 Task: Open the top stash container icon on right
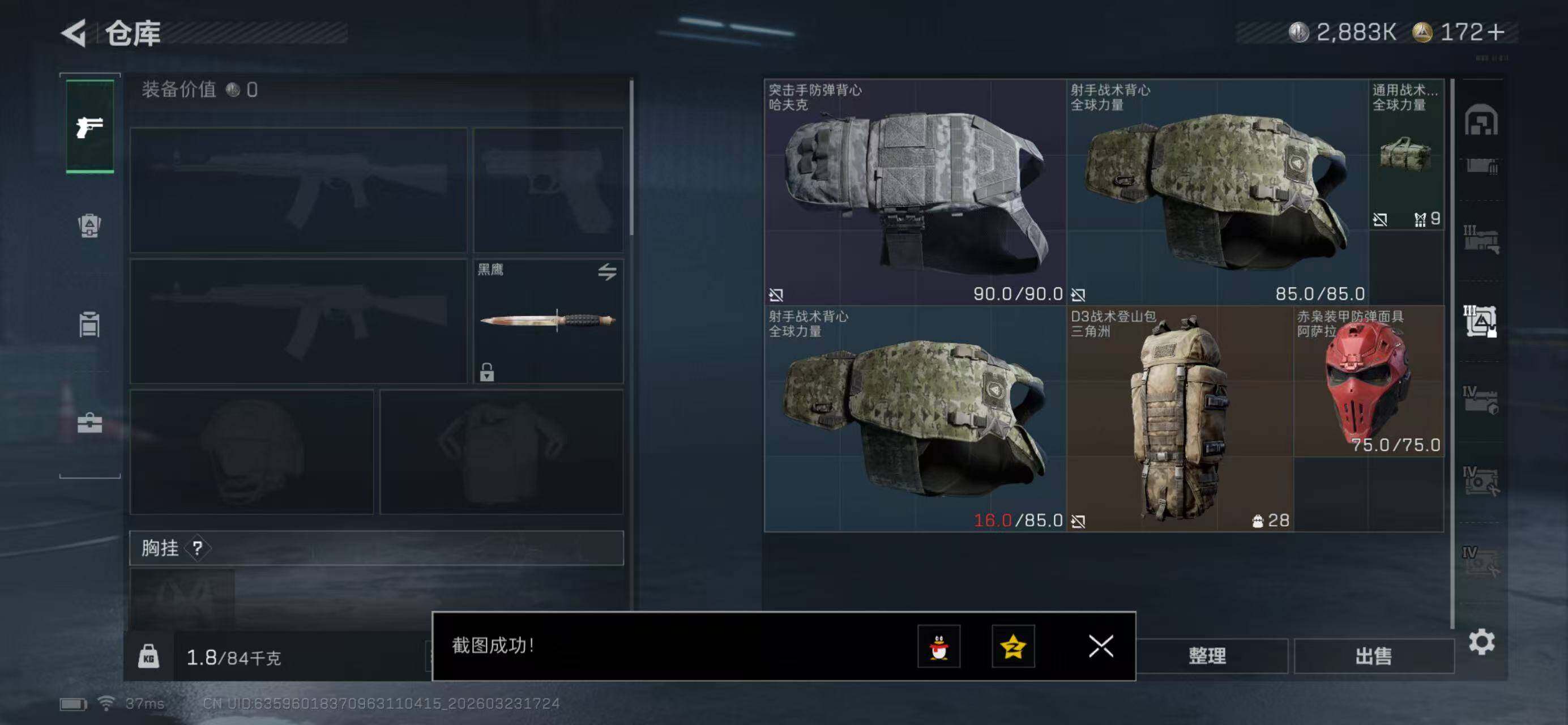[x=1481, y=120]
